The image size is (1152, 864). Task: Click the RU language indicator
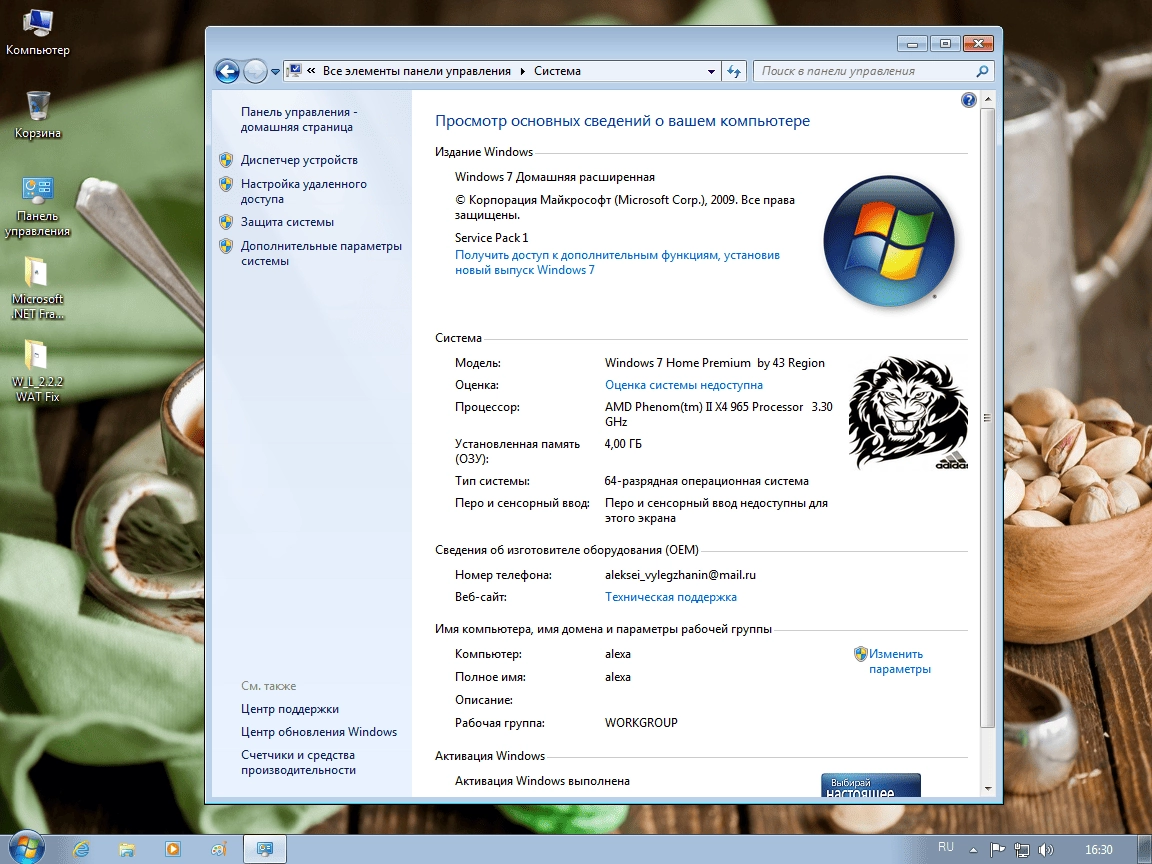[x=946, y=848]
